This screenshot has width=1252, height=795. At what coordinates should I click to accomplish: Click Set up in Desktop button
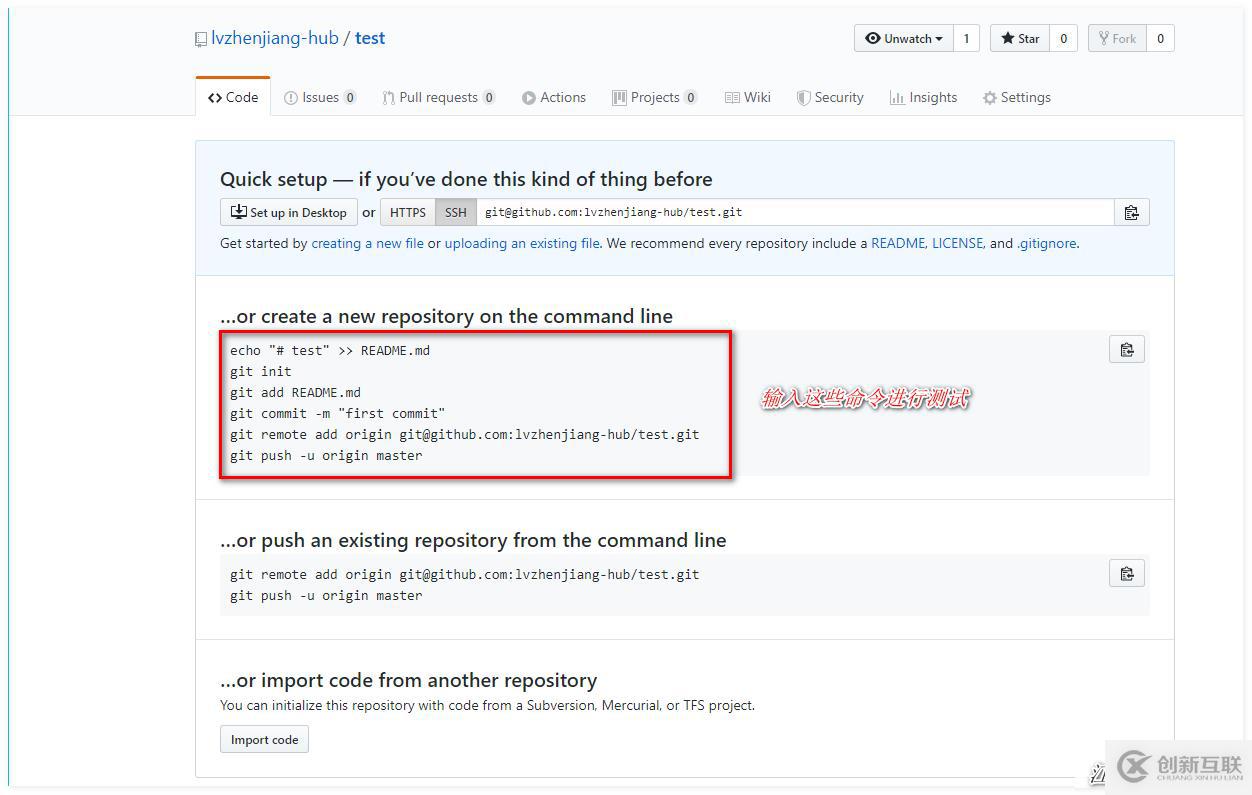click(x=289, y=212)
